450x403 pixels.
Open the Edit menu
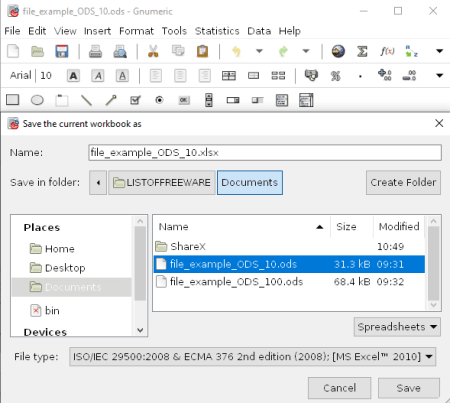[x=37, y=31]
